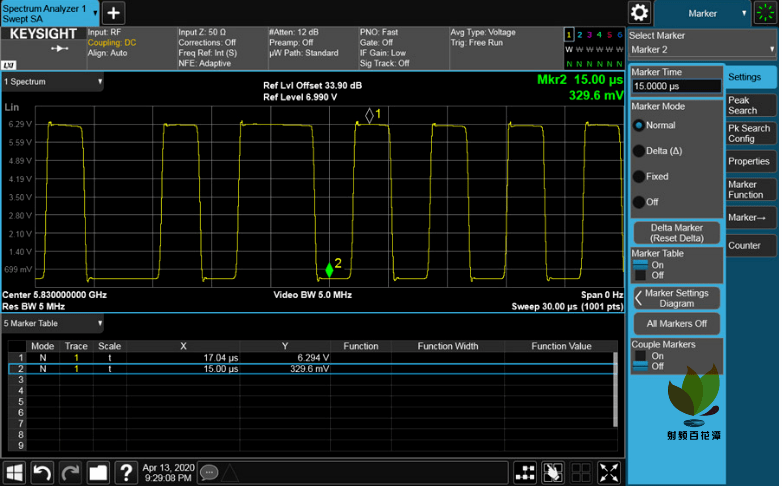Click the full screen arrows icon
782x488 pixels.
[x=610, y=472]
